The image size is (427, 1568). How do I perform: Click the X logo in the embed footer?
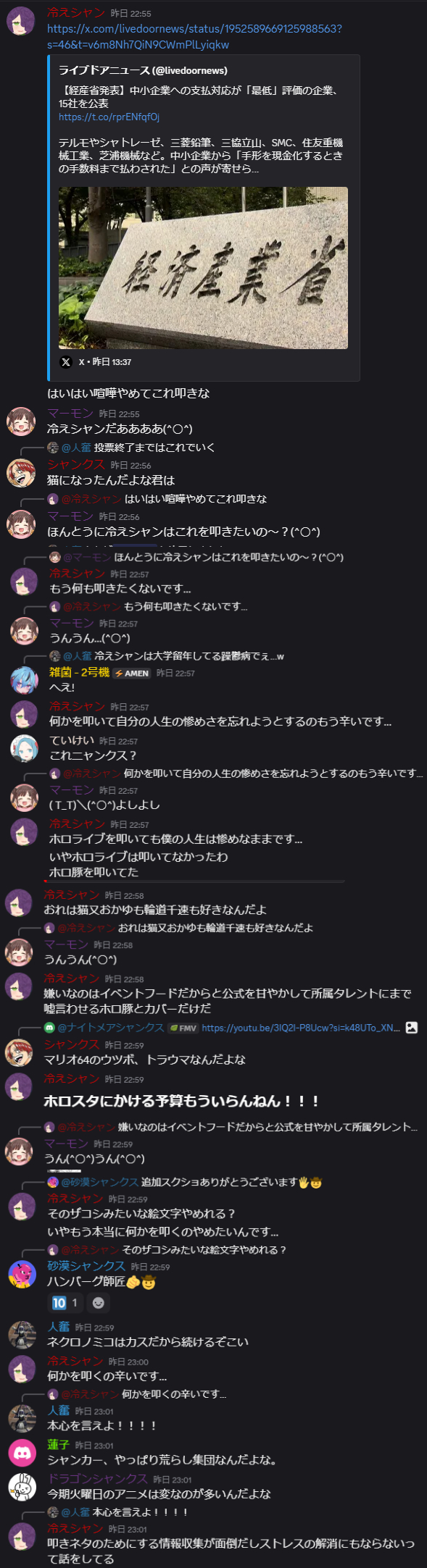66,362
